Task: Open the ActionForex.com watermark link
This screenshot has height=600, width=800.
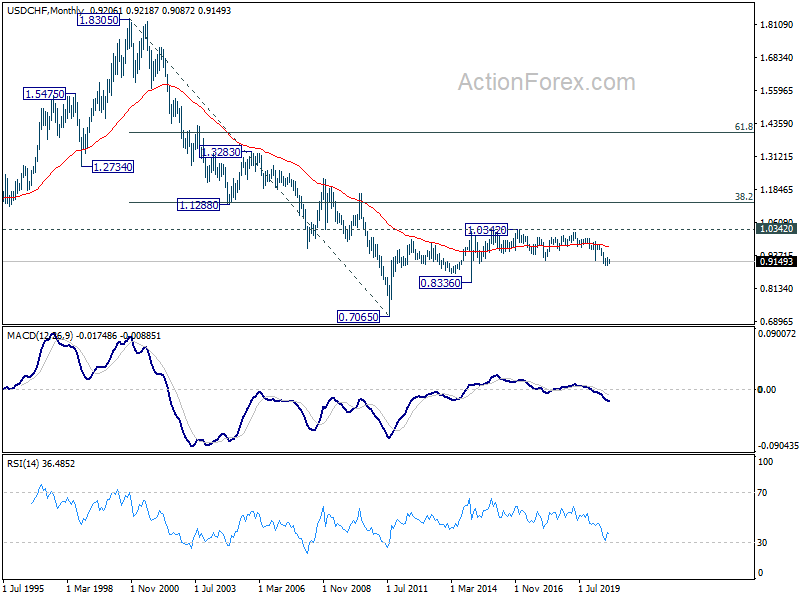Action: (546, 82)
